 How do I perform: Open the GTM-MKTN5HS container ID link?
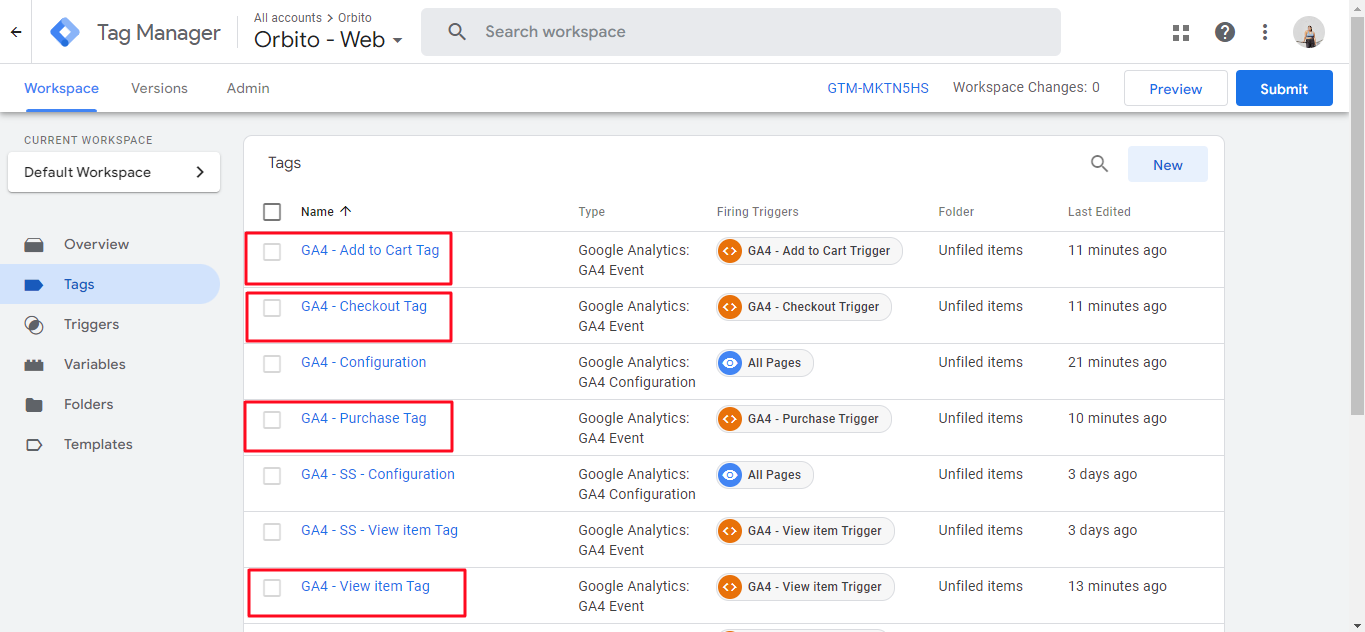[878, 88]
